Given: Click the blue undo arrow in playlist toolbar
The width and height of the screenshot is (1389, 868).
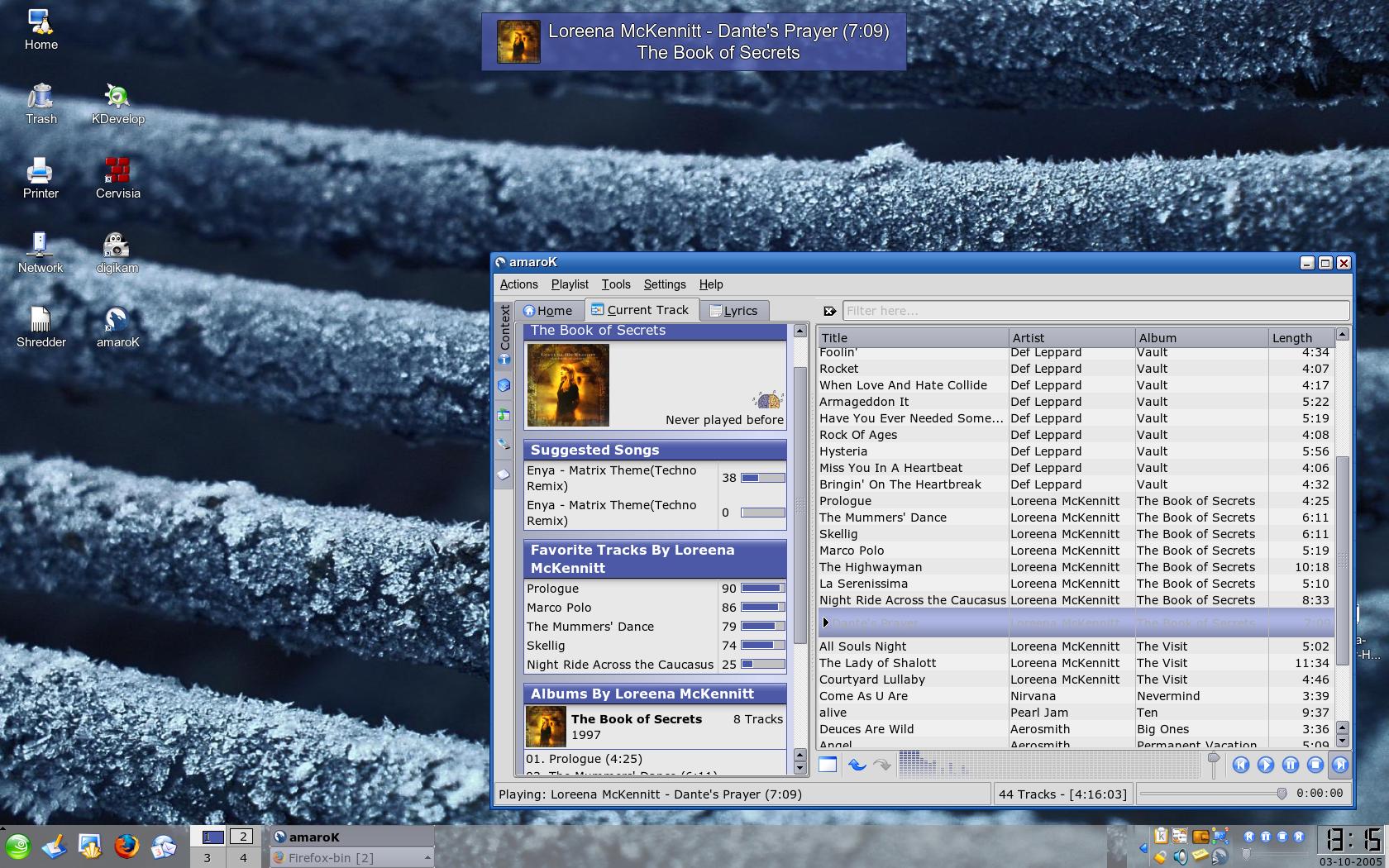Looking at the screenshot, I should (x=857, y=765).
